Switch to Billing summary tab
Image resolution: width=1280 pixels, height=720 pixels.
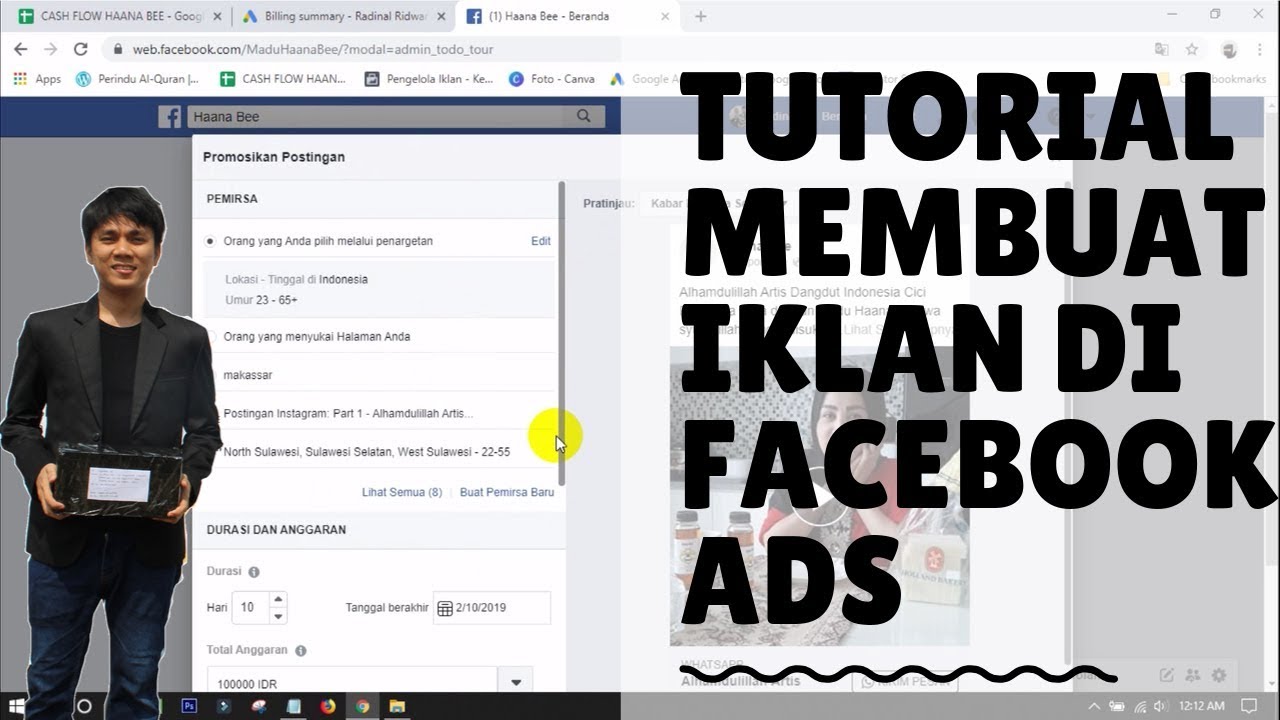(342, 17)
